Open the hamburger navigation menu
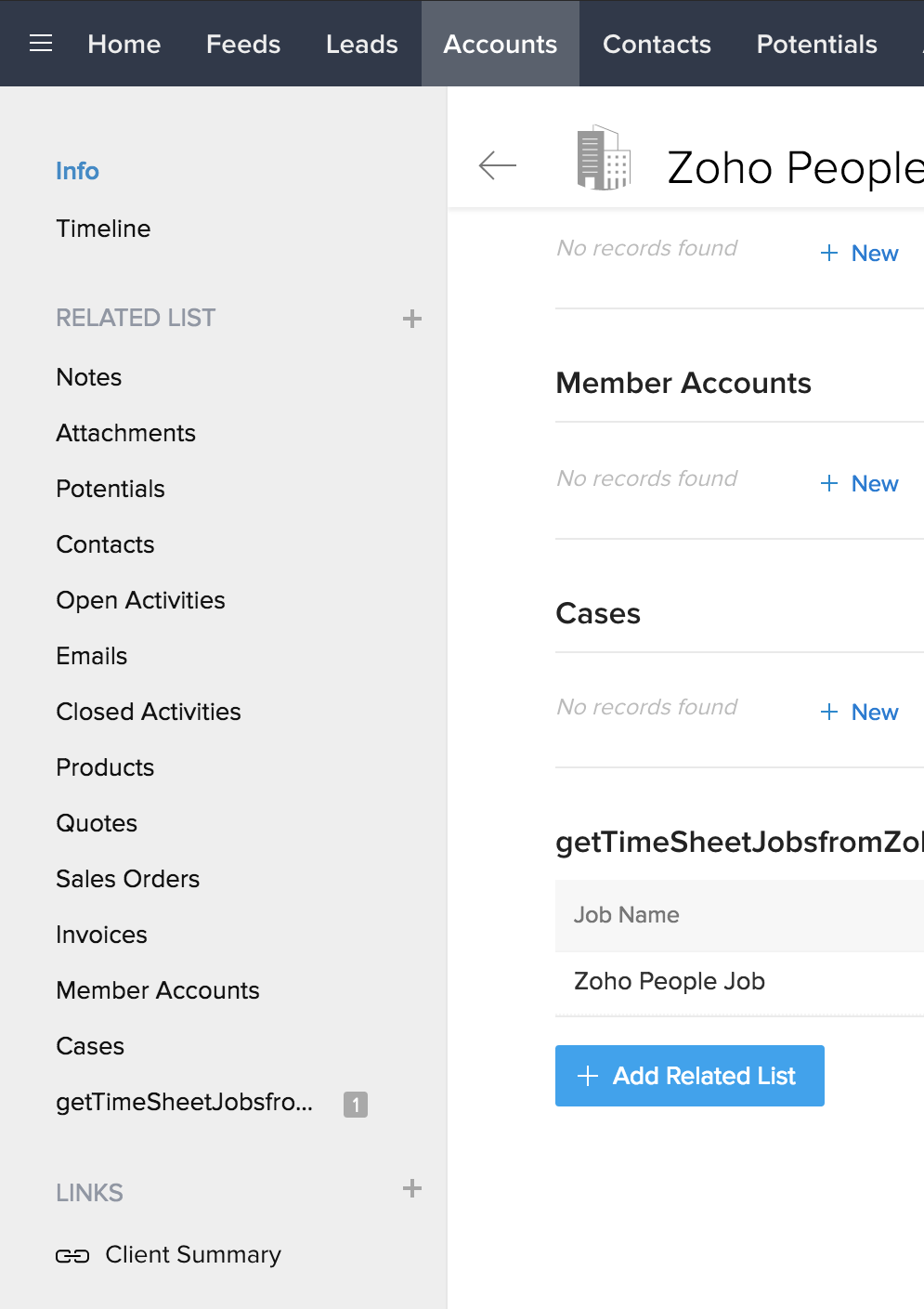The width and height of the screenshot is (924, 1309). coord(41,44)
